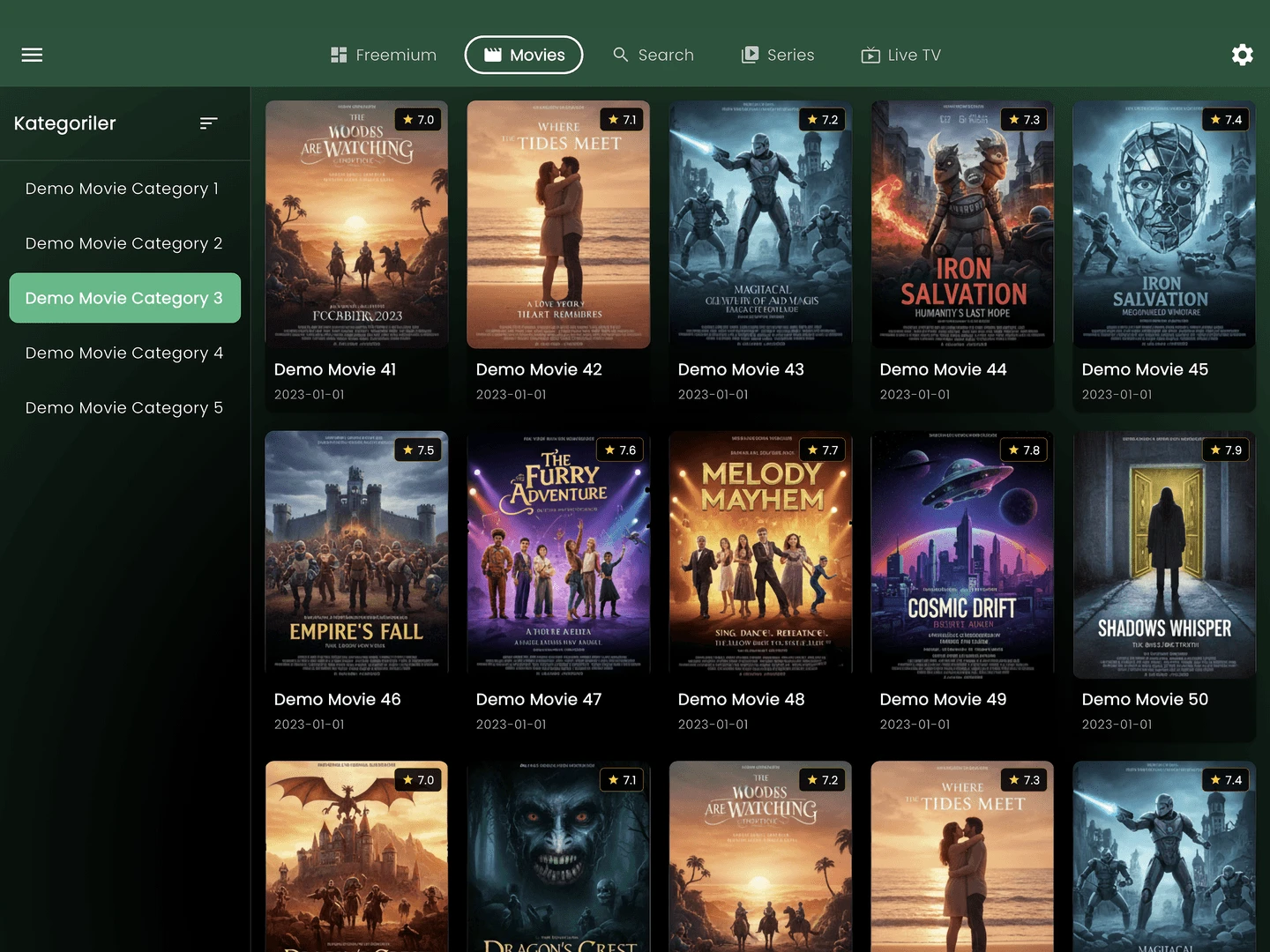Click the 7.4 rating badge on Demo Movie 45
This screenshot has width=1270, height=952.
(x=1226, y=120)
